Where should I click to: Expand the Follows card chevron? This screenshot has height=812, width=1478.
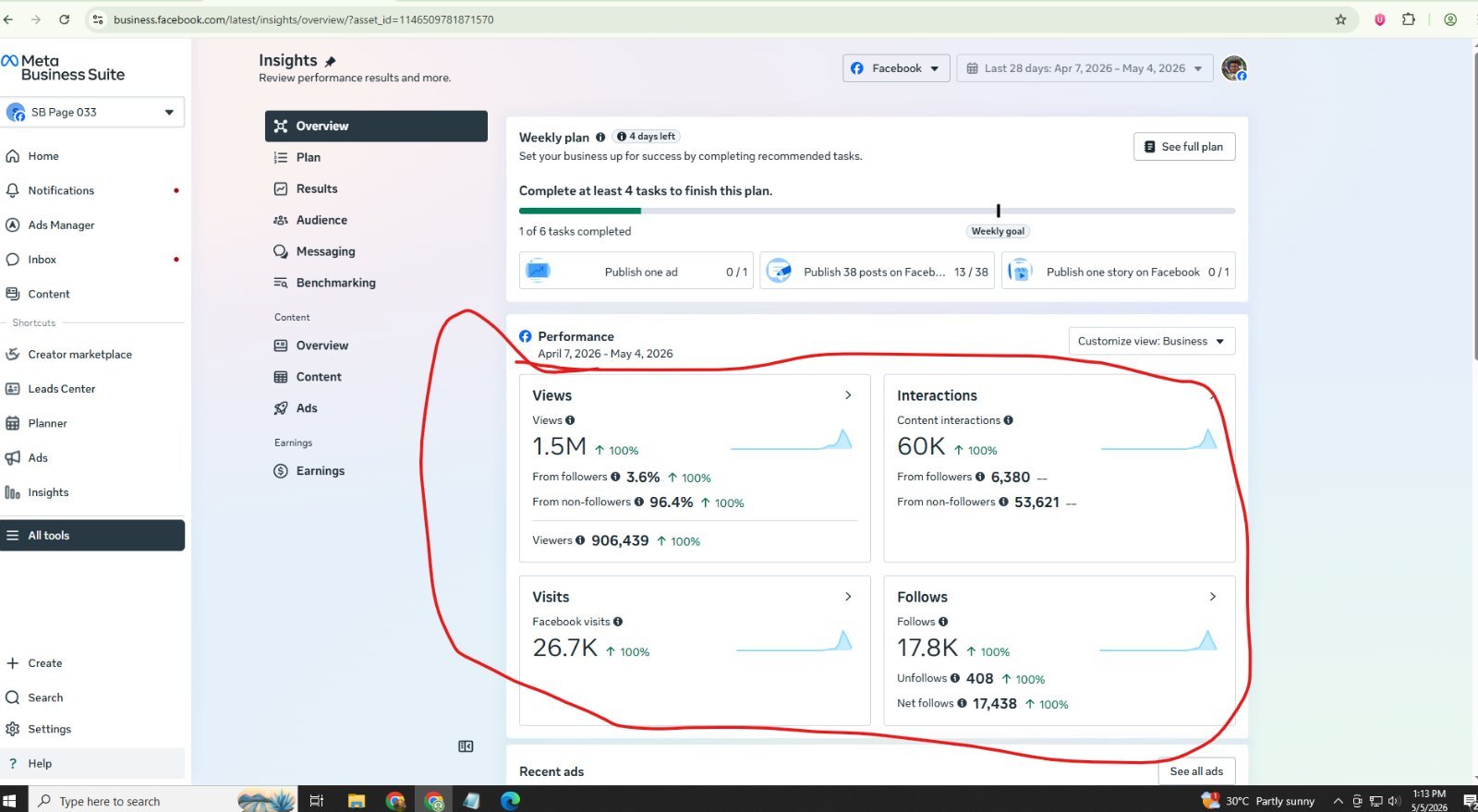1213,597
